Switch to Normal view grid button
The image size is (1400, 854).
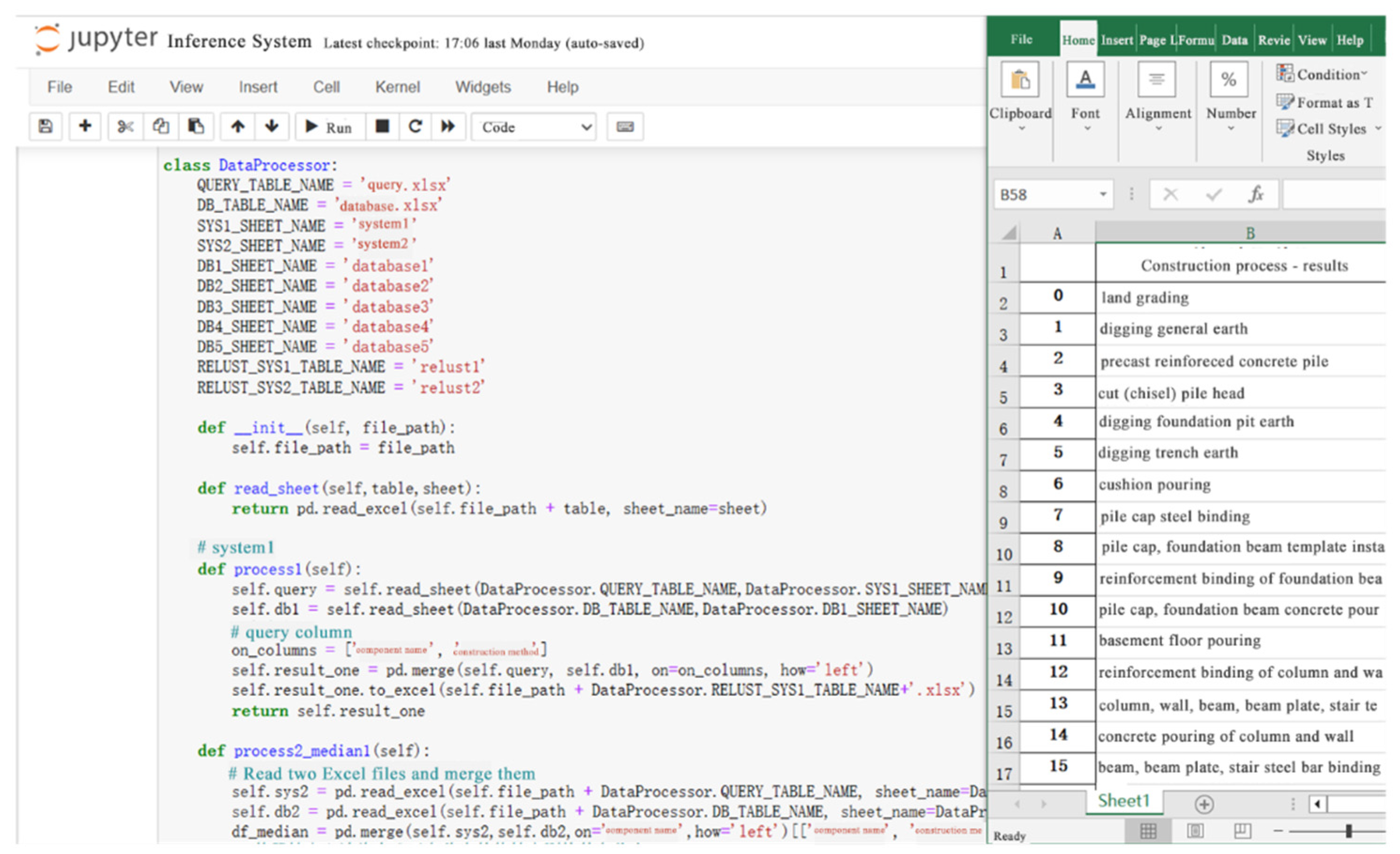coord(1148,831)
